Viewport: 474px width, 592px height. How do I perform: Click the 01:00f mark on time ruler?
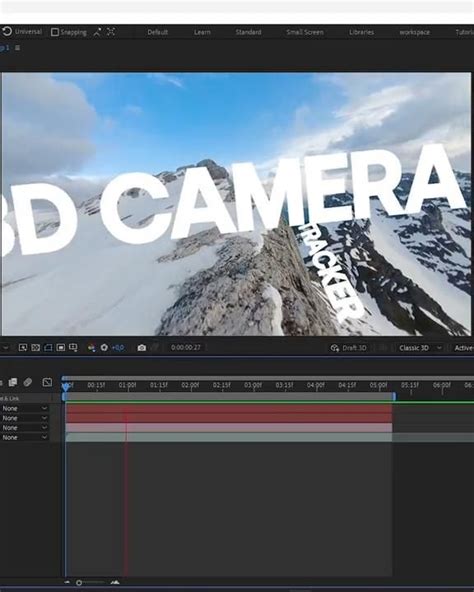point(127,385)
